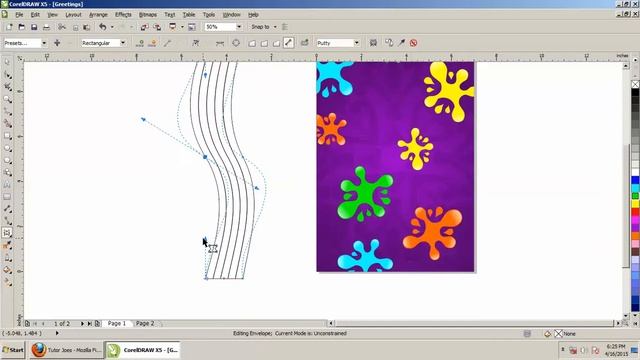Go to the next page arrow
Viewport: 640px width, 360px height.
pyautogui.click(x=82, y=323)
